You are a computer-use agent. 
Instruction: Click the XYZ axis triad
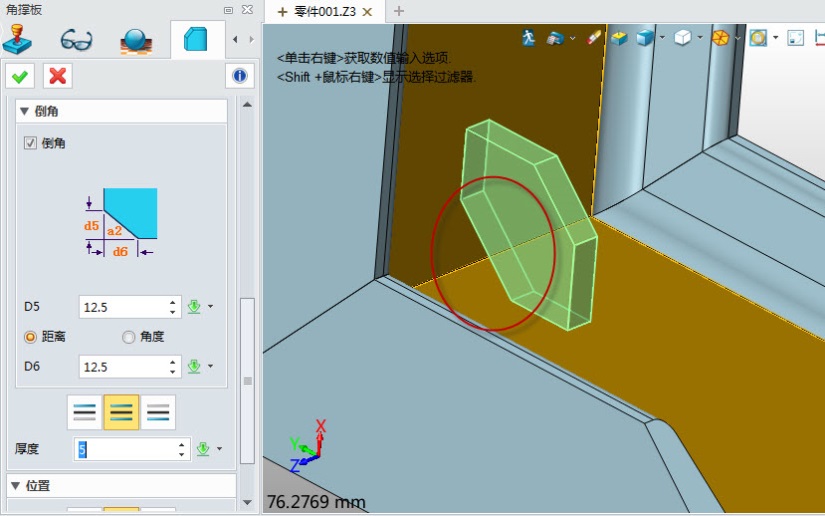coord(308,446)
